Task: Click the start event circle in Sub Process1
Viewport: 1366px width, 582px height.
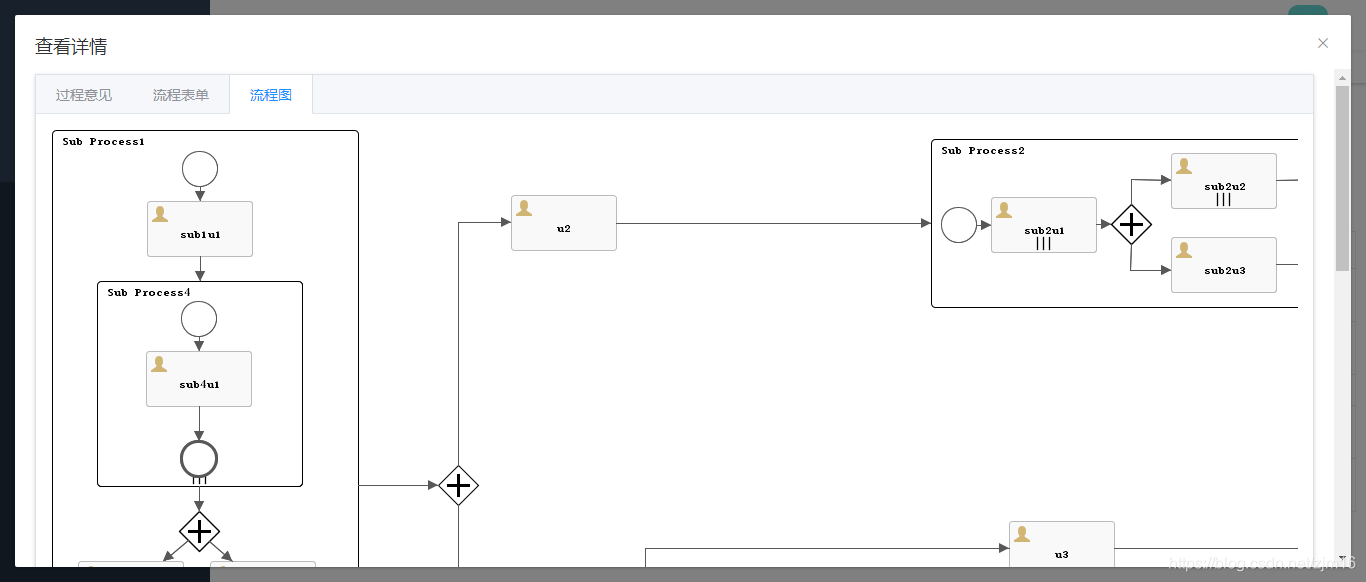Action: pos(200,169)
